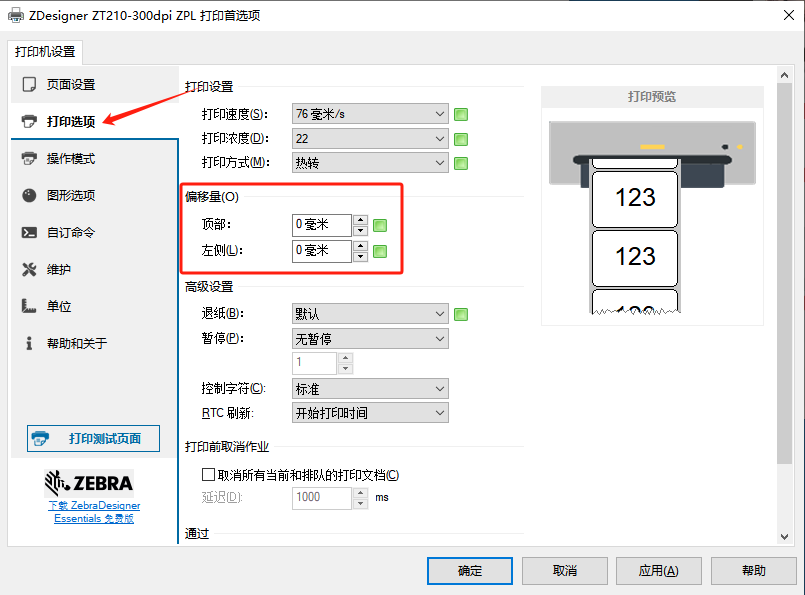Open the 单位 ruler icon

click(29, 307)
